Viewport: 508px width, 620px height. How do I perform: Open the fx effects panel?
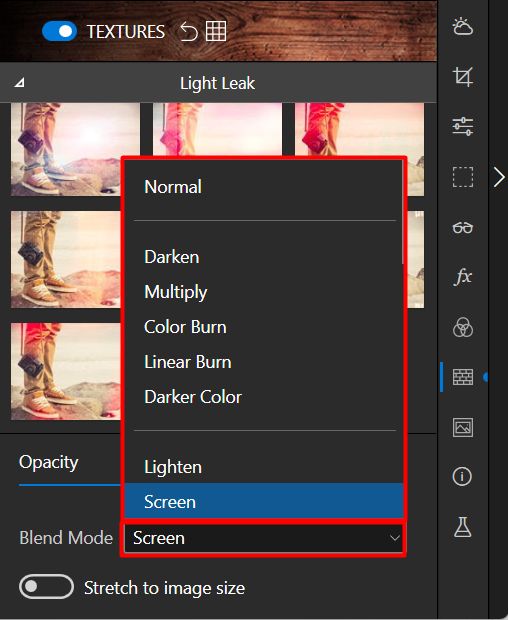click(x=463, y=276)
